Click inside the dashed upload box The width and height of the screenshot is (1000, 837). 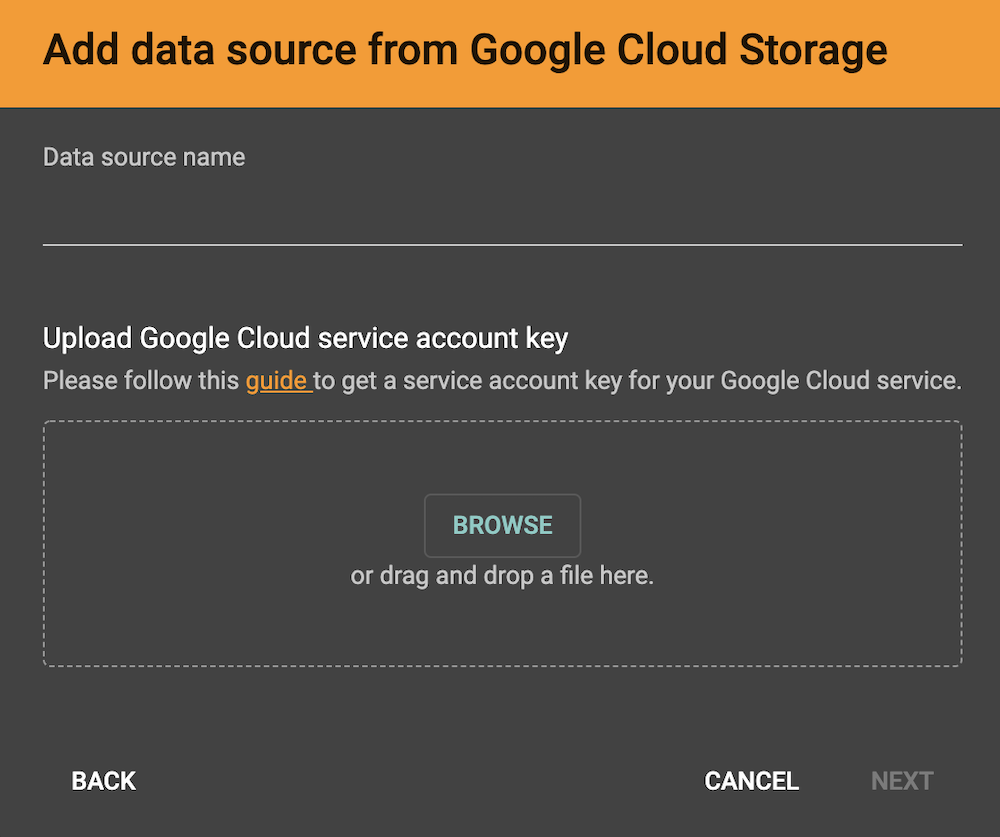[x=502, y=620]
